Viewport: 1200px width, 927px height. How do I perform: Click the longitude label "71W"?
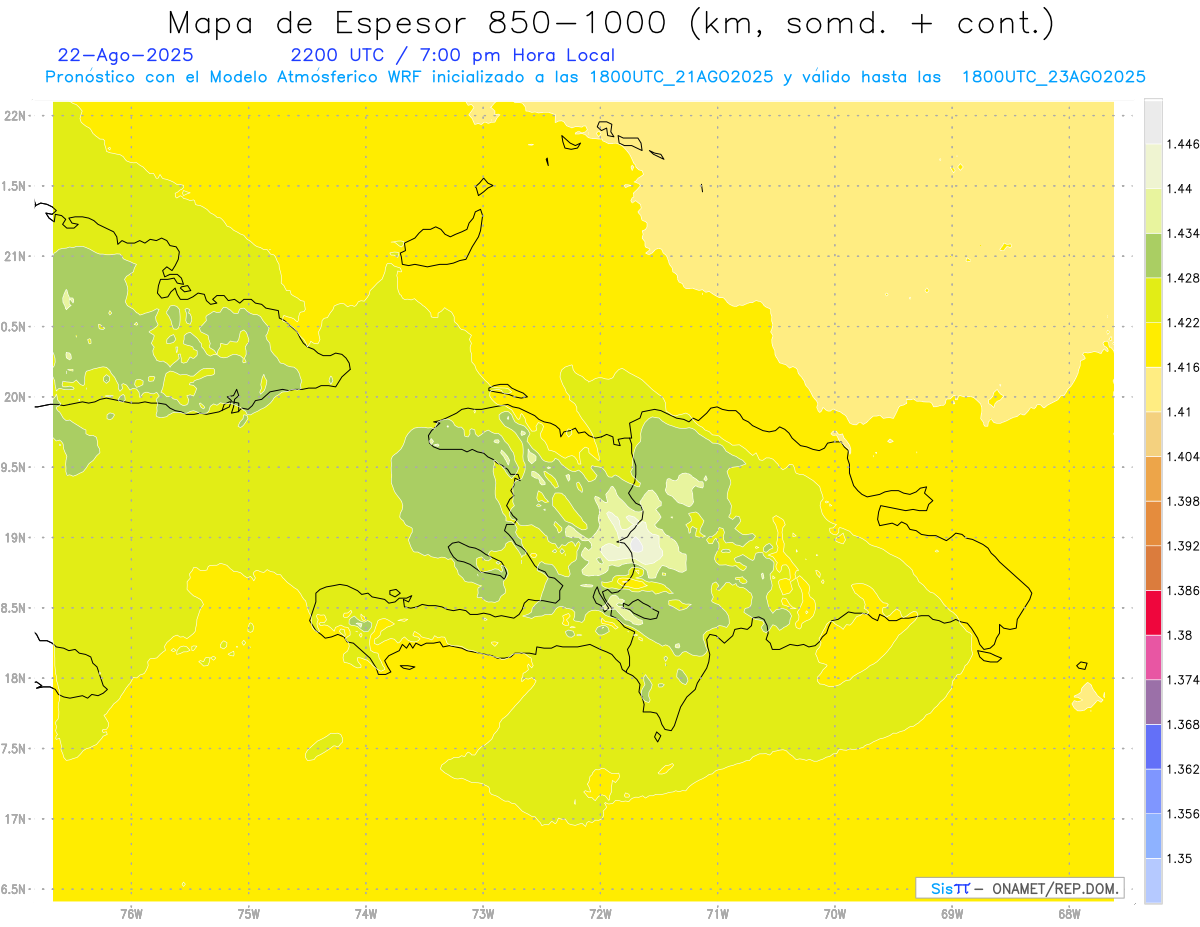pyautogui.click(x=717, y=914)
